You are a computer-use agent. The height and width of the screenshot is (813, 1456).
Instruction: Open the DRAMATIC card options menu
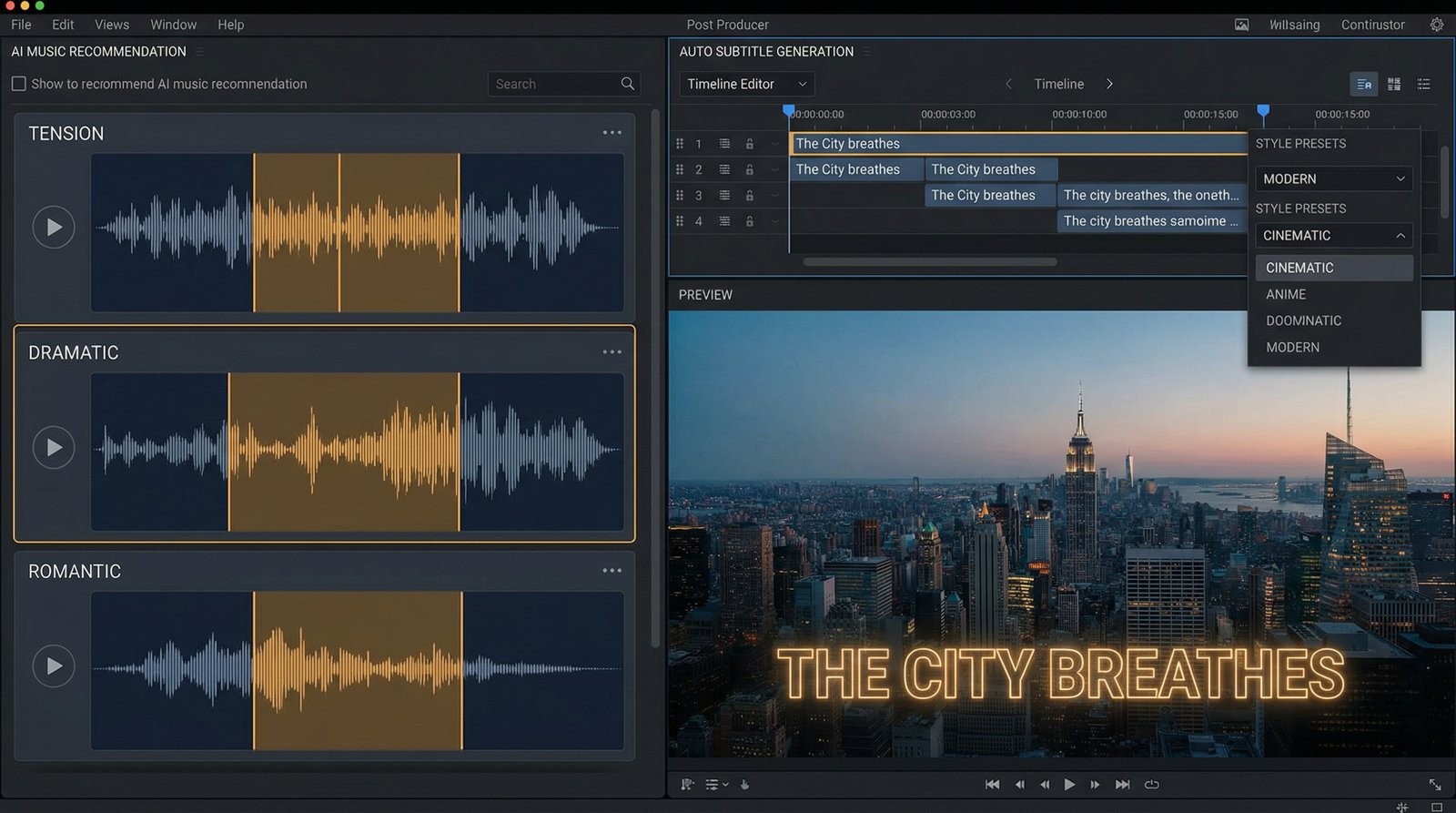click(612, 352)
